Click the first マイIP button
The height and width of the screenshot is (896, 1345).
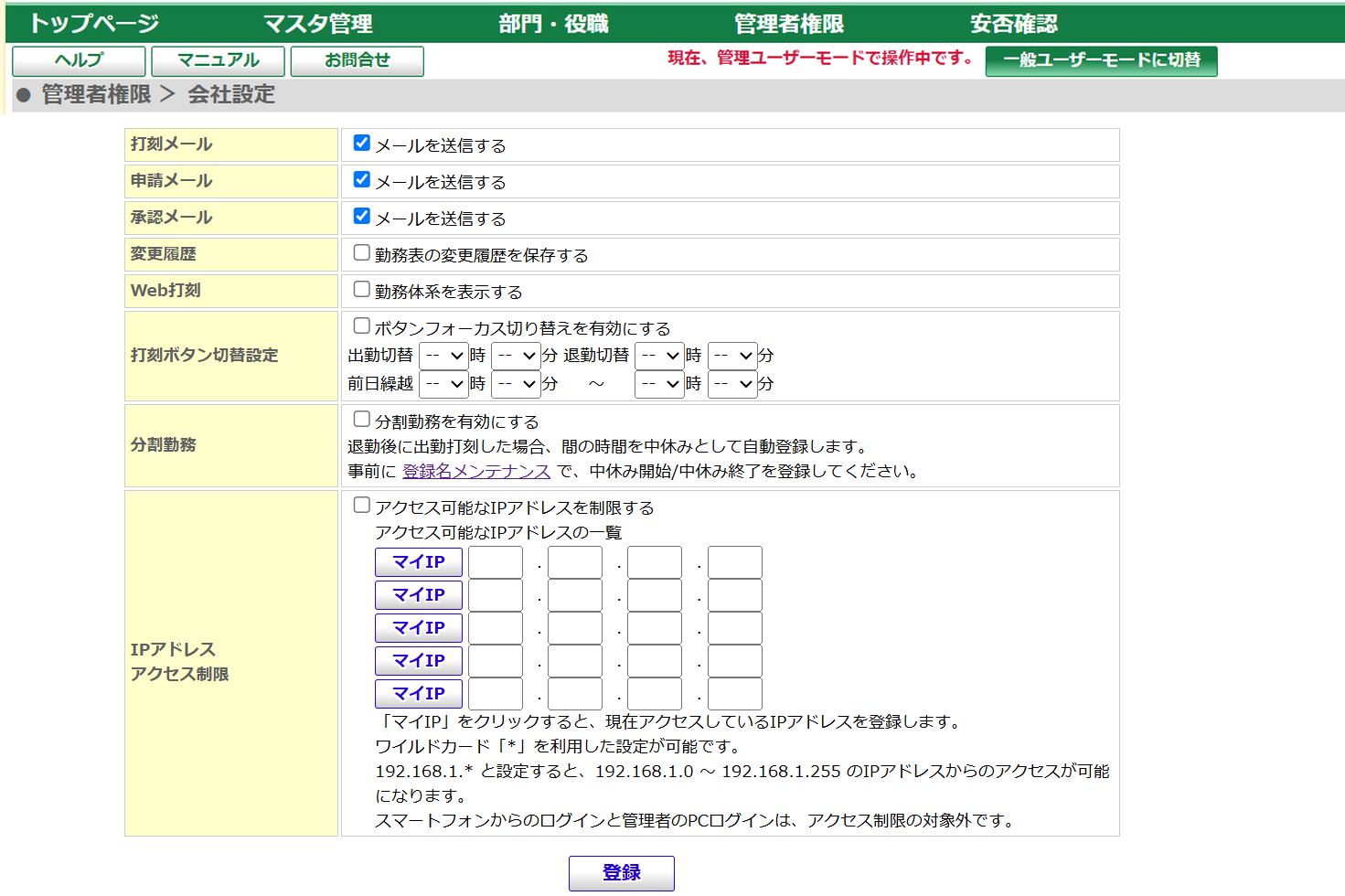[x=419, y=562]
